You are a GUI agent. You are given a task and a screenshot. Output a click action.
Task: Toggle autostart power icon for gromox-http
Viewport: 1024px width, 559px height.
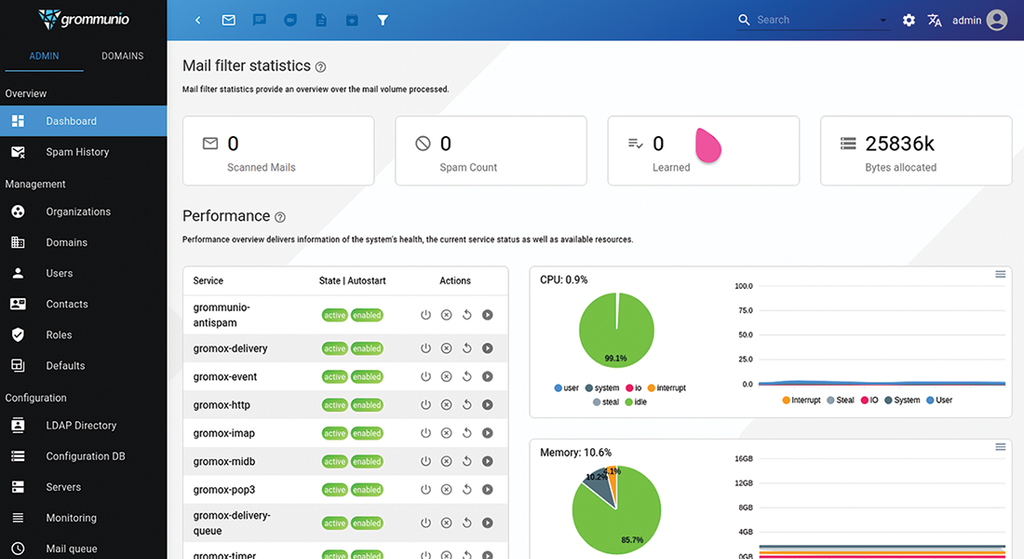[426, 405]
